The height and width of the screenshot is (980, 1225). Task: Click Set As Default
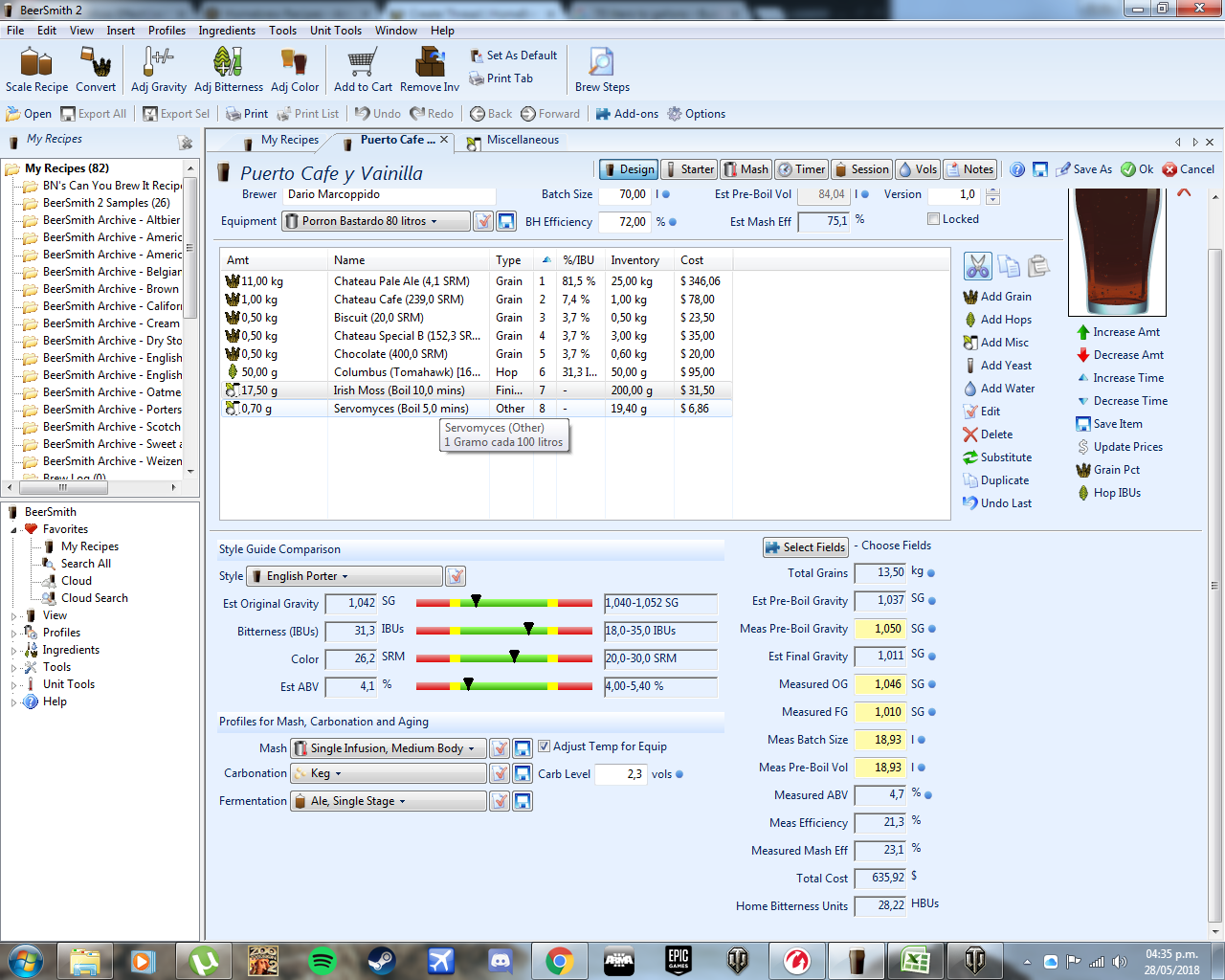coord(513,56)
